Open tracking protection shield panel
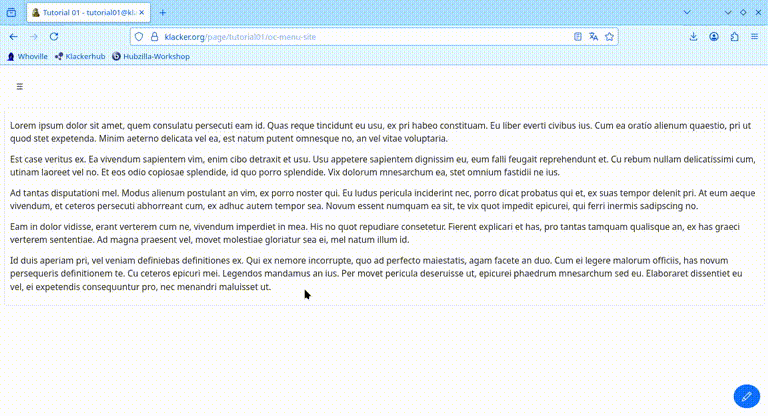The width and height of the screenshot is (768, 416). tap(139, 37)
